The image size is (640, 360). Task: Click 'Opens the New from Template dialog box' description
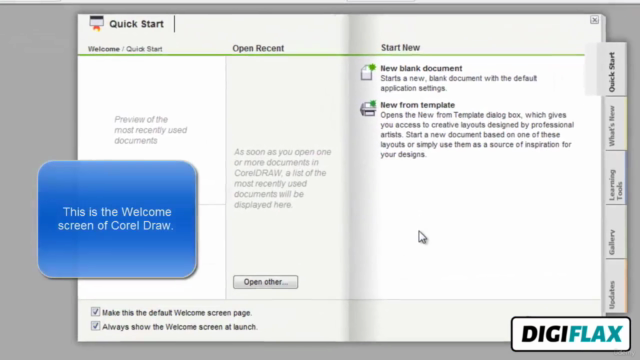tap(477, 135)
